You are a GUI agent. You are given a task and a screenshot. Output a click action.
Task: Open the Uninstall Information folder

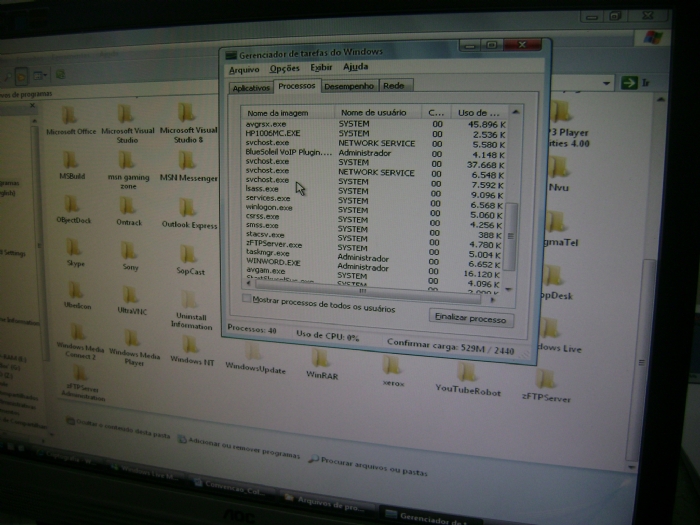point(191,310)
